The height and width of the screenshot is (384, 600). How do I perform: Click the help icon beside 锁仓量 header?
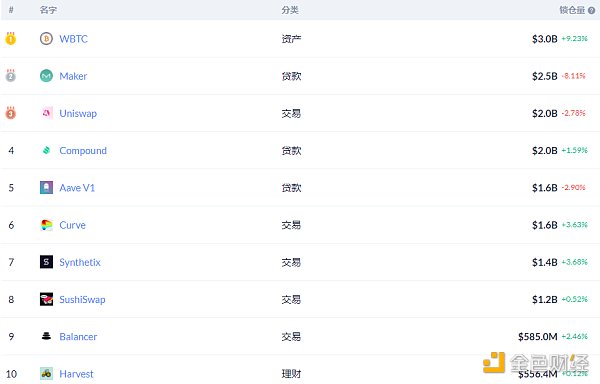(x=591, y=10)
